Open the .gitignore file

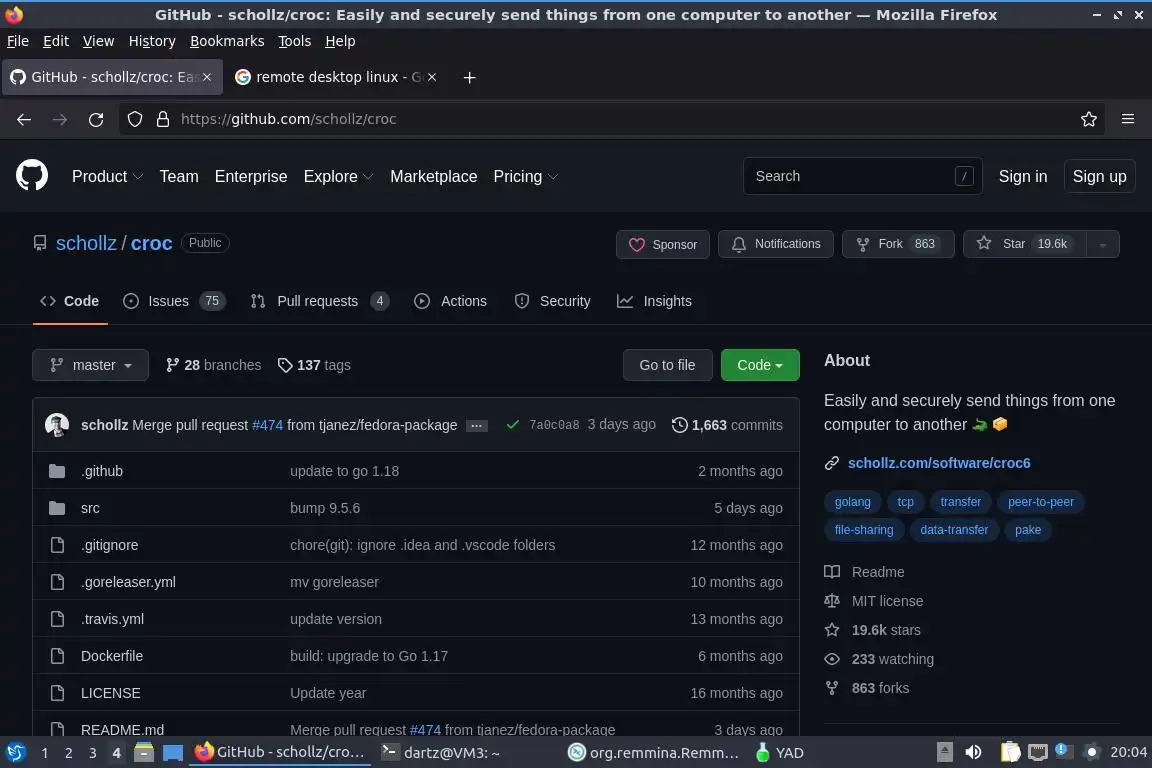point(109,545)
